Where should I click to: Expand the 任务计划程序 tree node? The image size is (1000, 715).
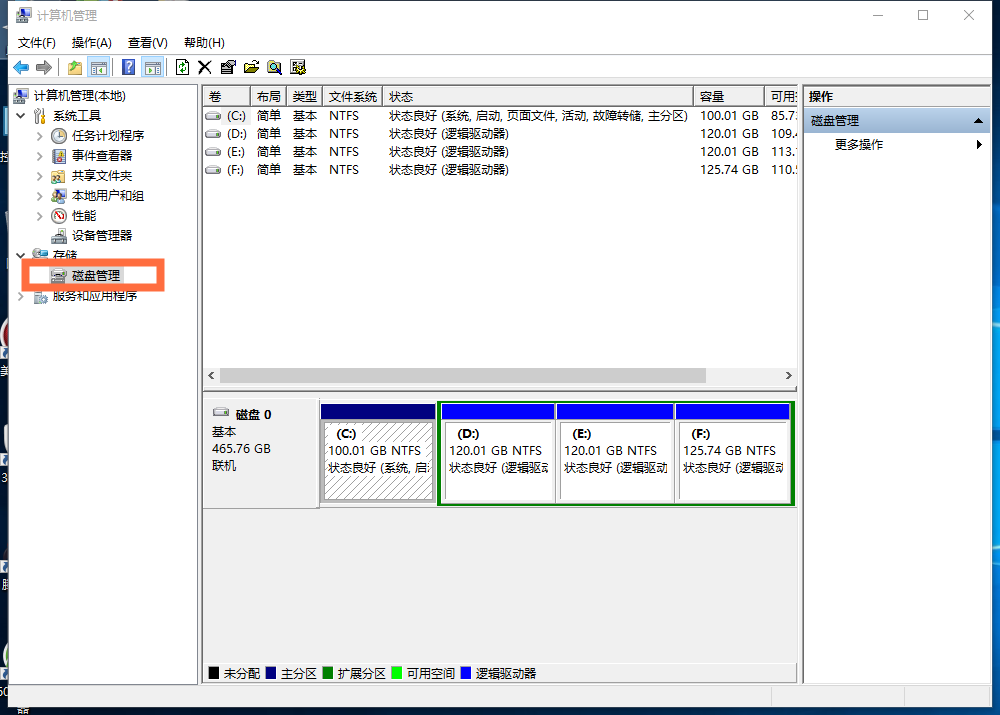point(40,136)
